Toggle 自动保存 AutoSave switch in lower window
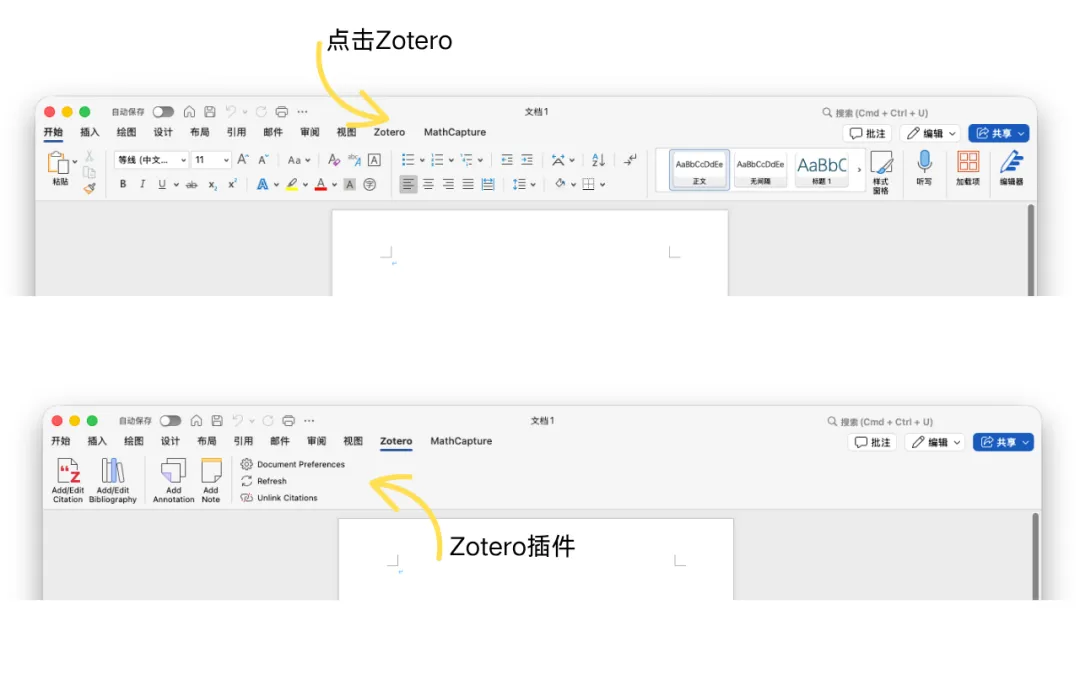This screenshot has height=675, width=1080. pos(170,420)
